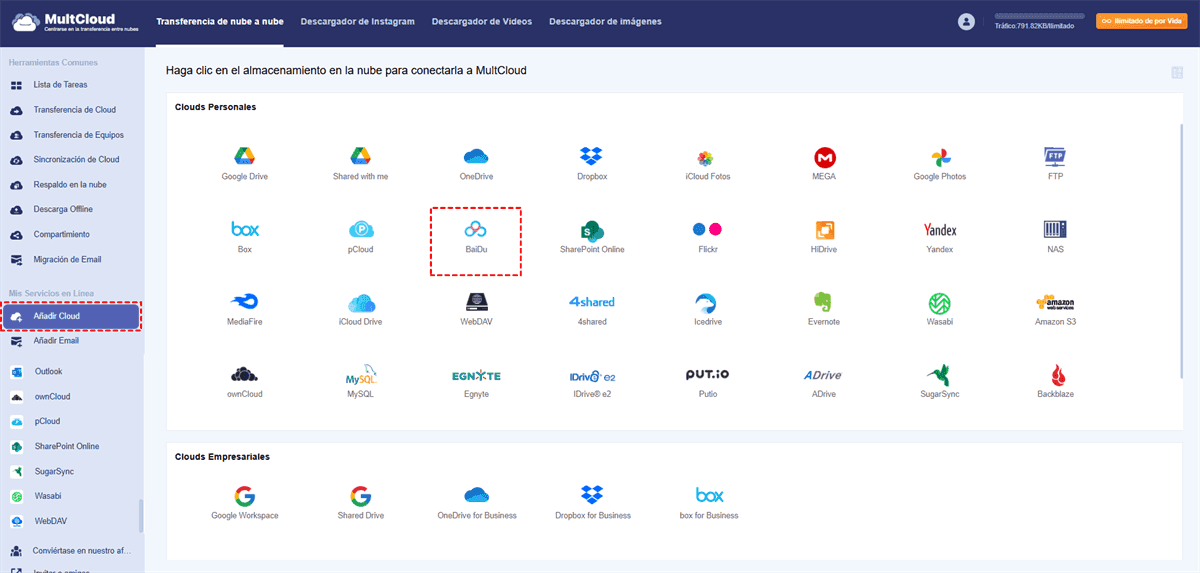
Task: Connect iCloud Drive
Action: (360, 310)
